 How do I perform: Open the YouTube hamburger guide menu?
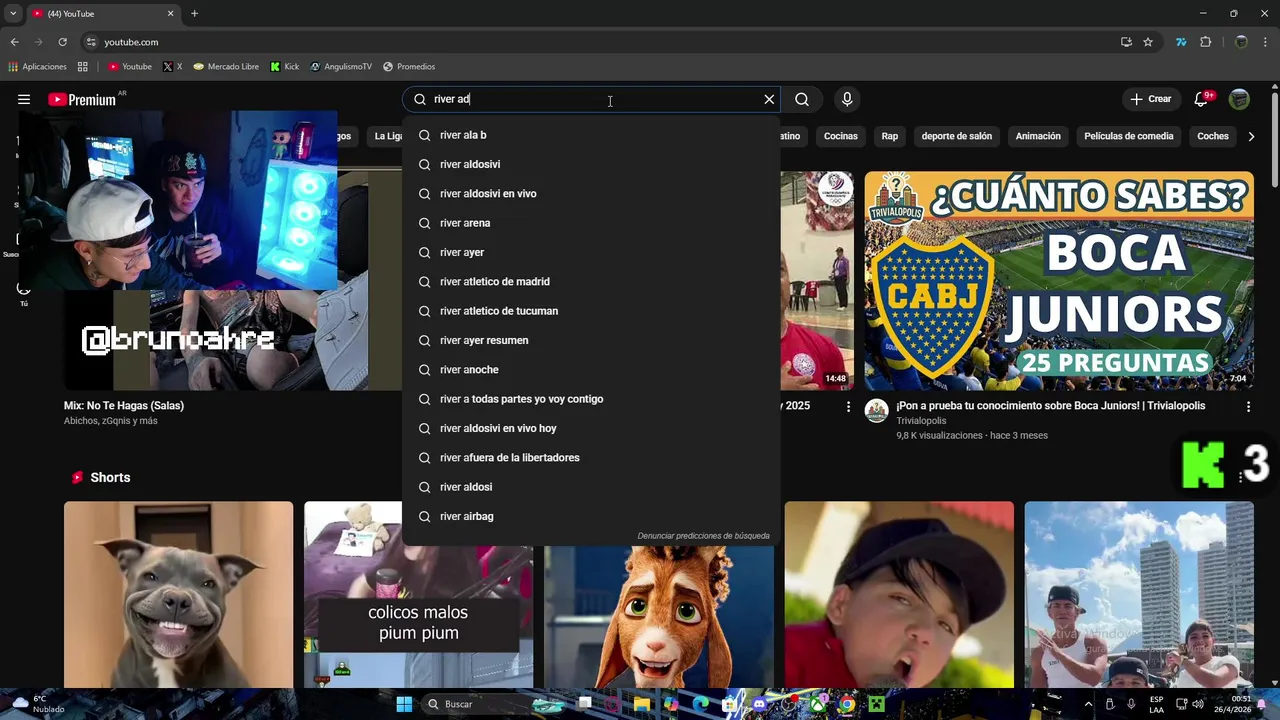[x=24, y=99]
